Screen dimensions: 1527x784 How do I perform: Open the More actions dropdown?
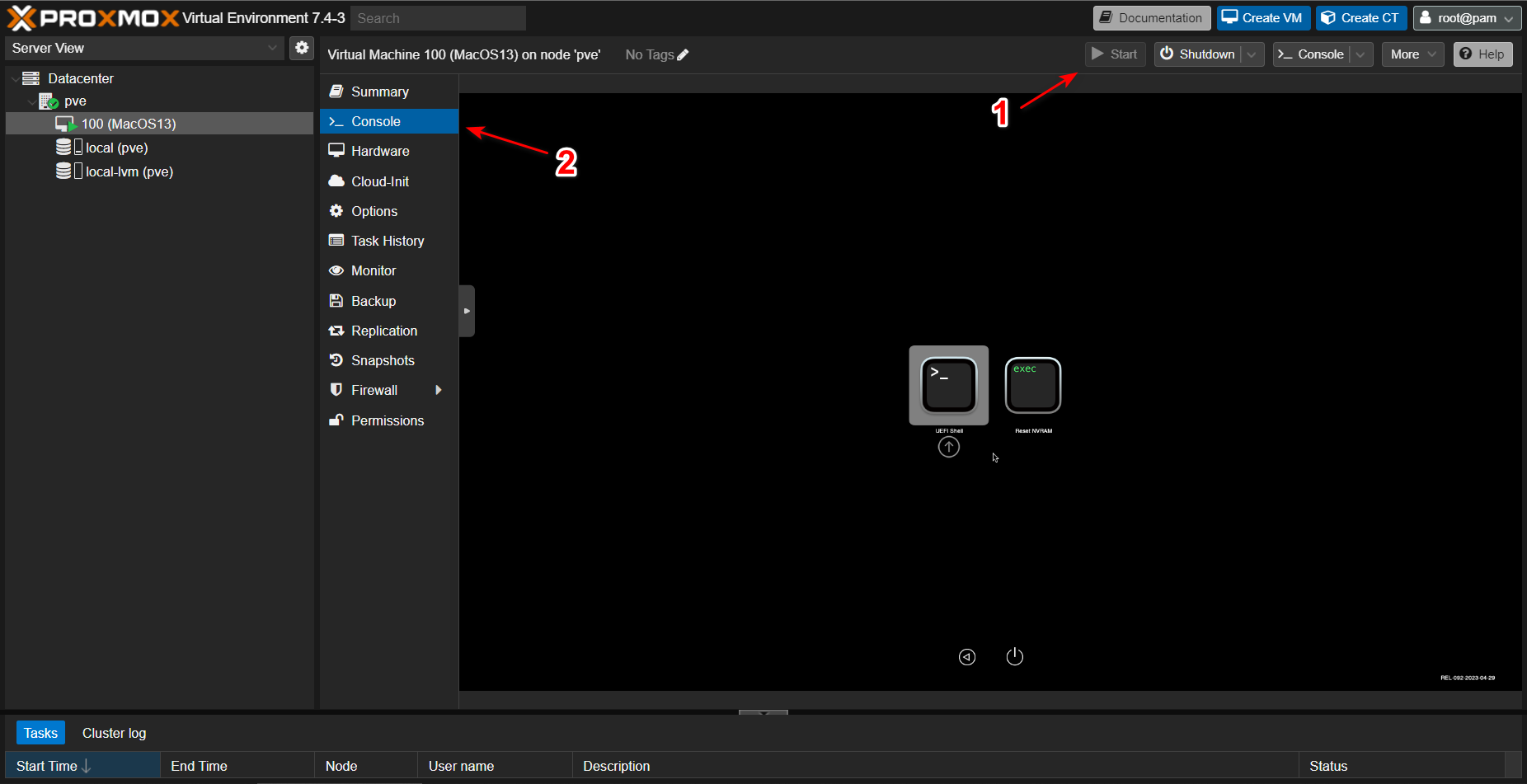point(1412,54)
